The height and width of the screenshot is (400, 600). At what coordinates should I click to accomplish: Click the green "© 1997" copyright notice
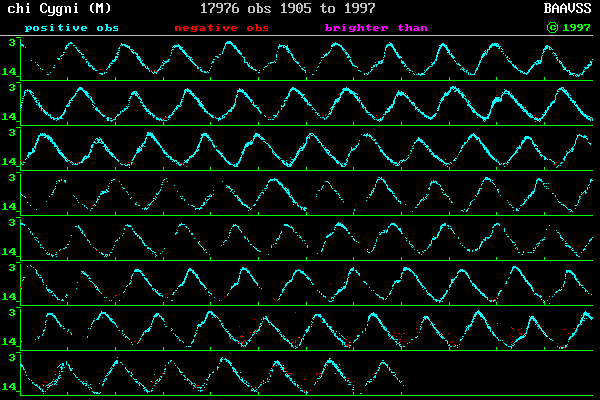coord(568,27)
